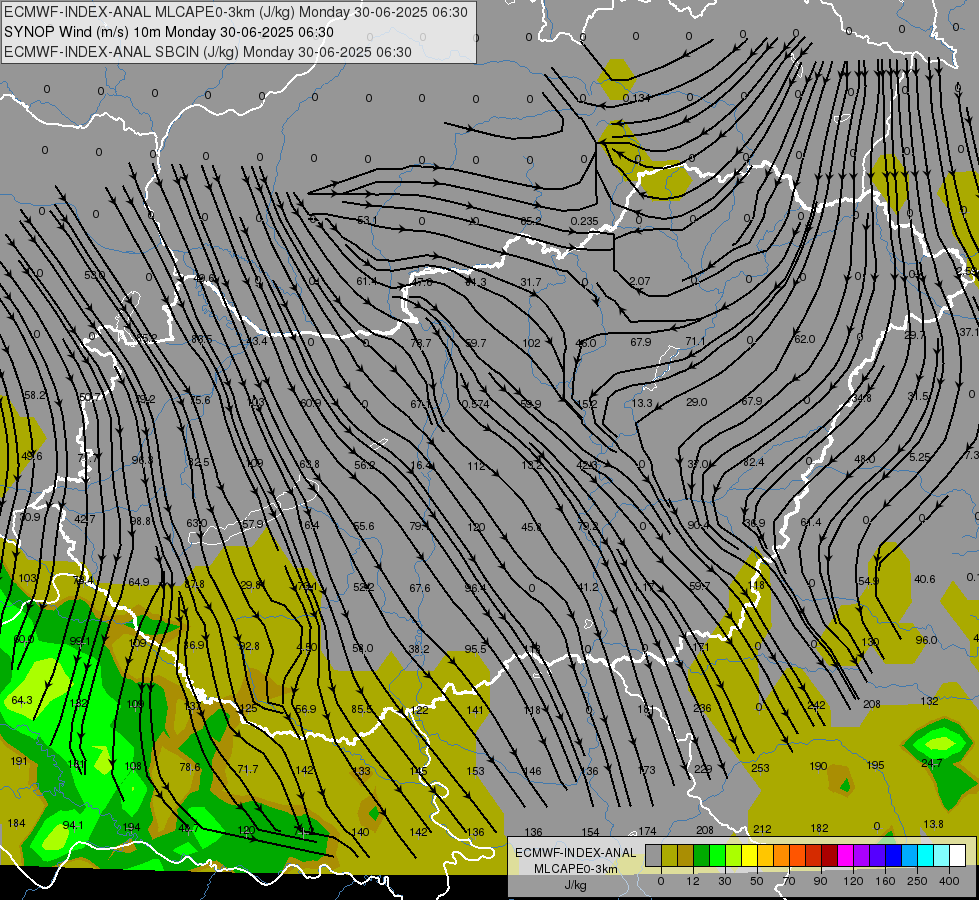Click the olive-yellow legend swatch right of 0 tick
The image size is (979, 900).
pos(669,855)
